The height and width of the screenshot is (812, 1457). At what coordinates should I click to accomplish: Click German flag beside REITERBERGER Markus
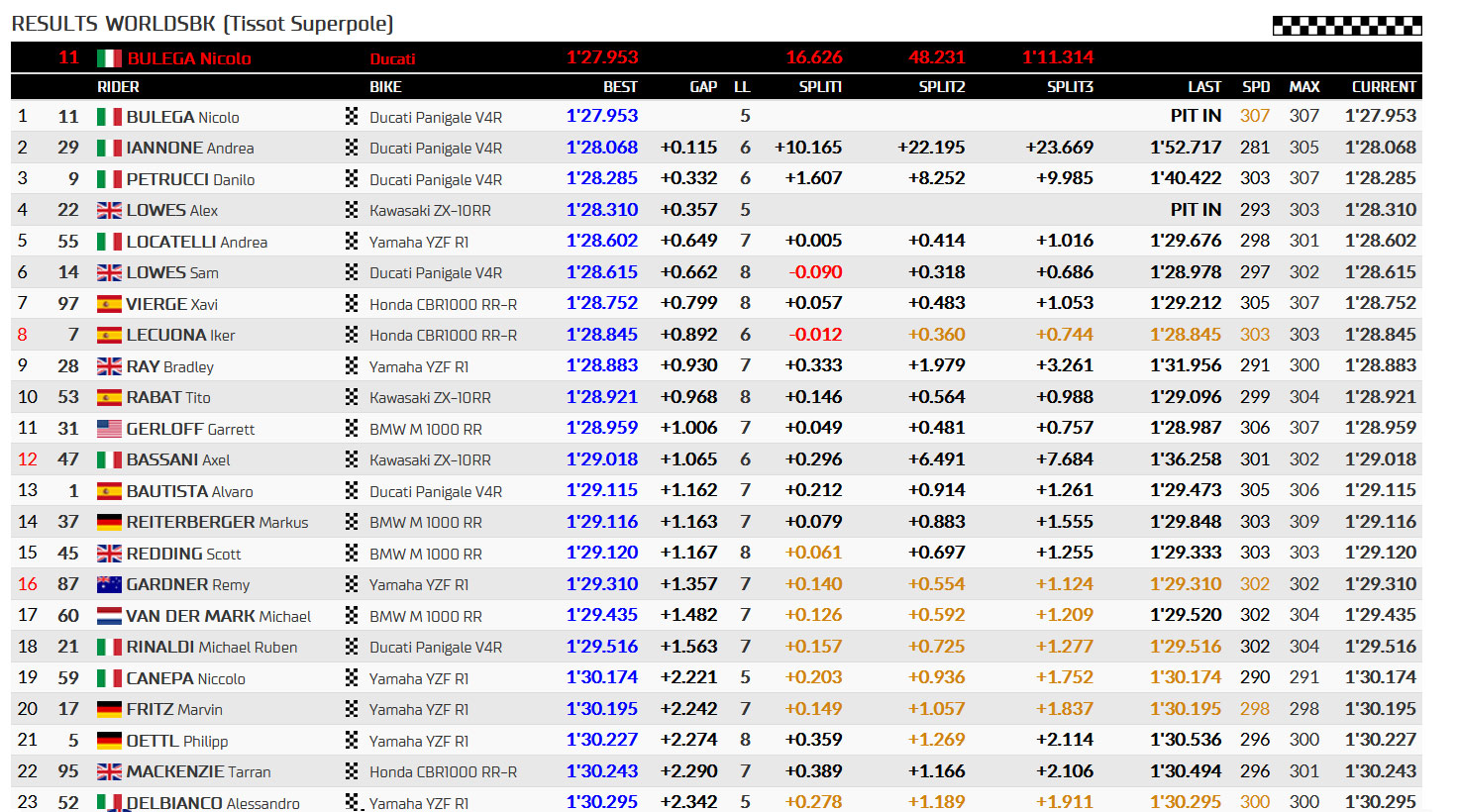click(109, 522)
